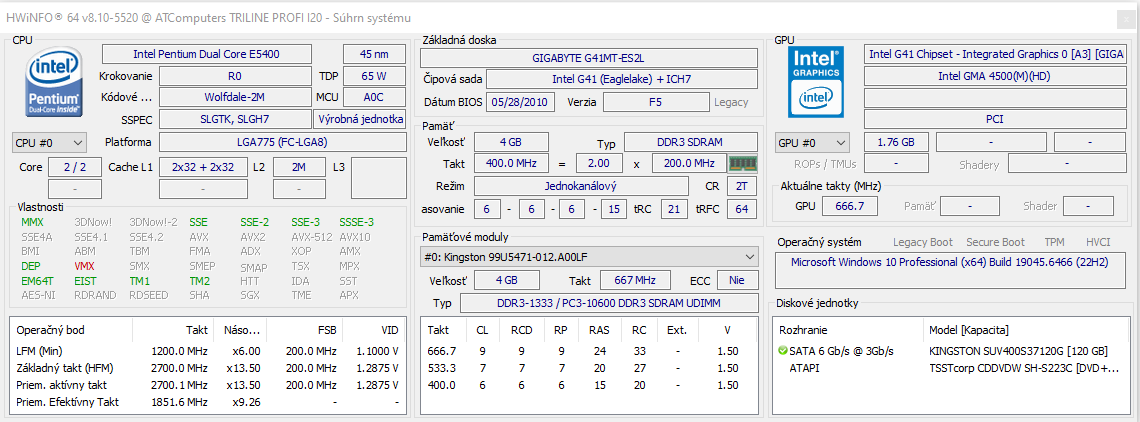
Task: Click the SSSE-3 feature label
Action: coord(356,222)
